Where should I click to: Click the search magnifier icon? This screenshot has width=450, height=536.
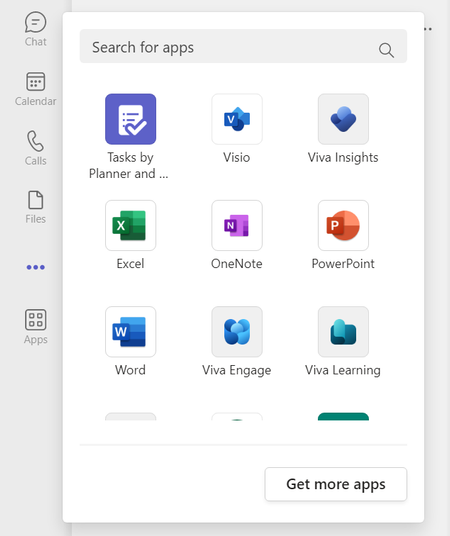pyautogui.click(x=386, y=50)
